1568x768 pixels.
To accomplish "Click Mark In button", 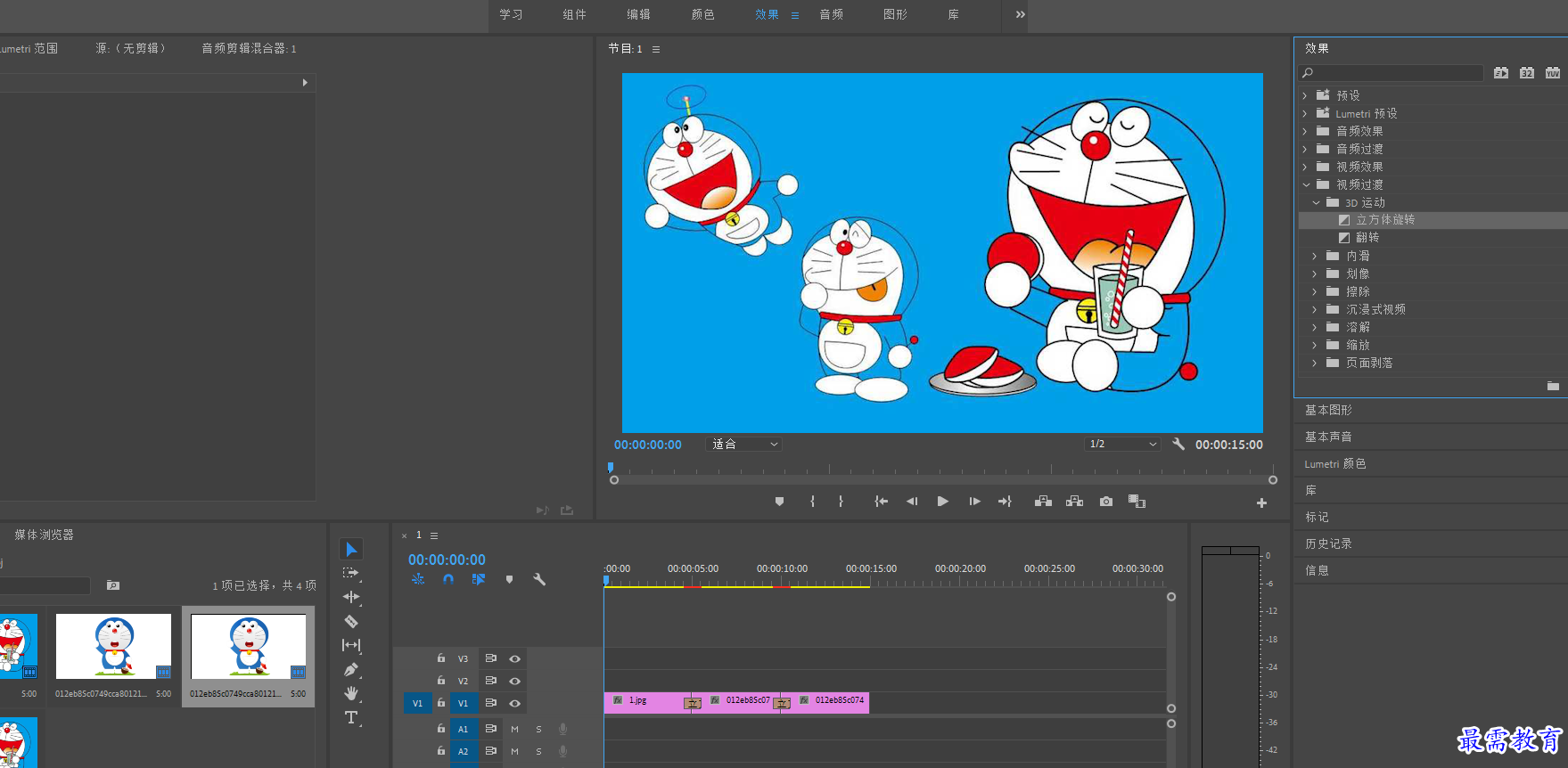I will click(812, 502).
